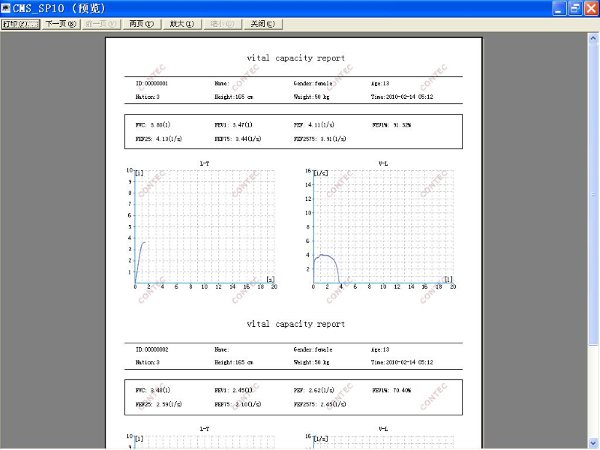Go to next page with 下一页
Image resolution: width=600 pixels, height=450 pixels.
point(60,23)
